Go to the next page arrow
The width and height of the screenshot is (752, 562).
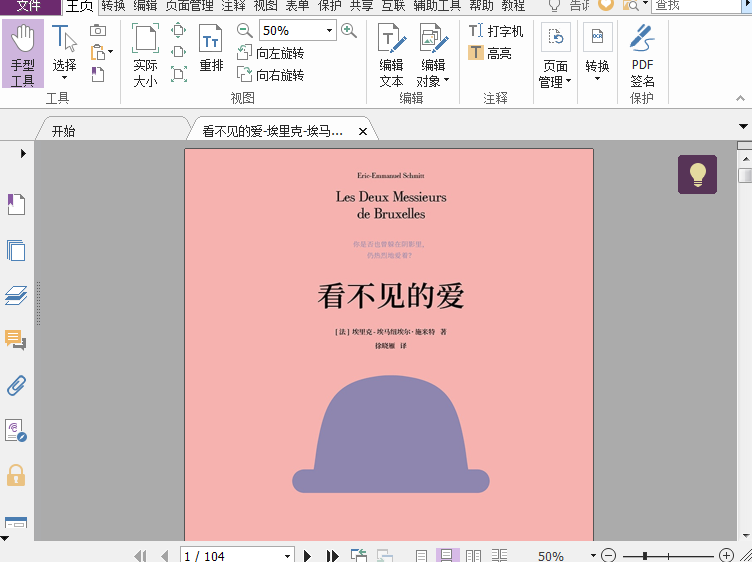[x=307, y=556]
